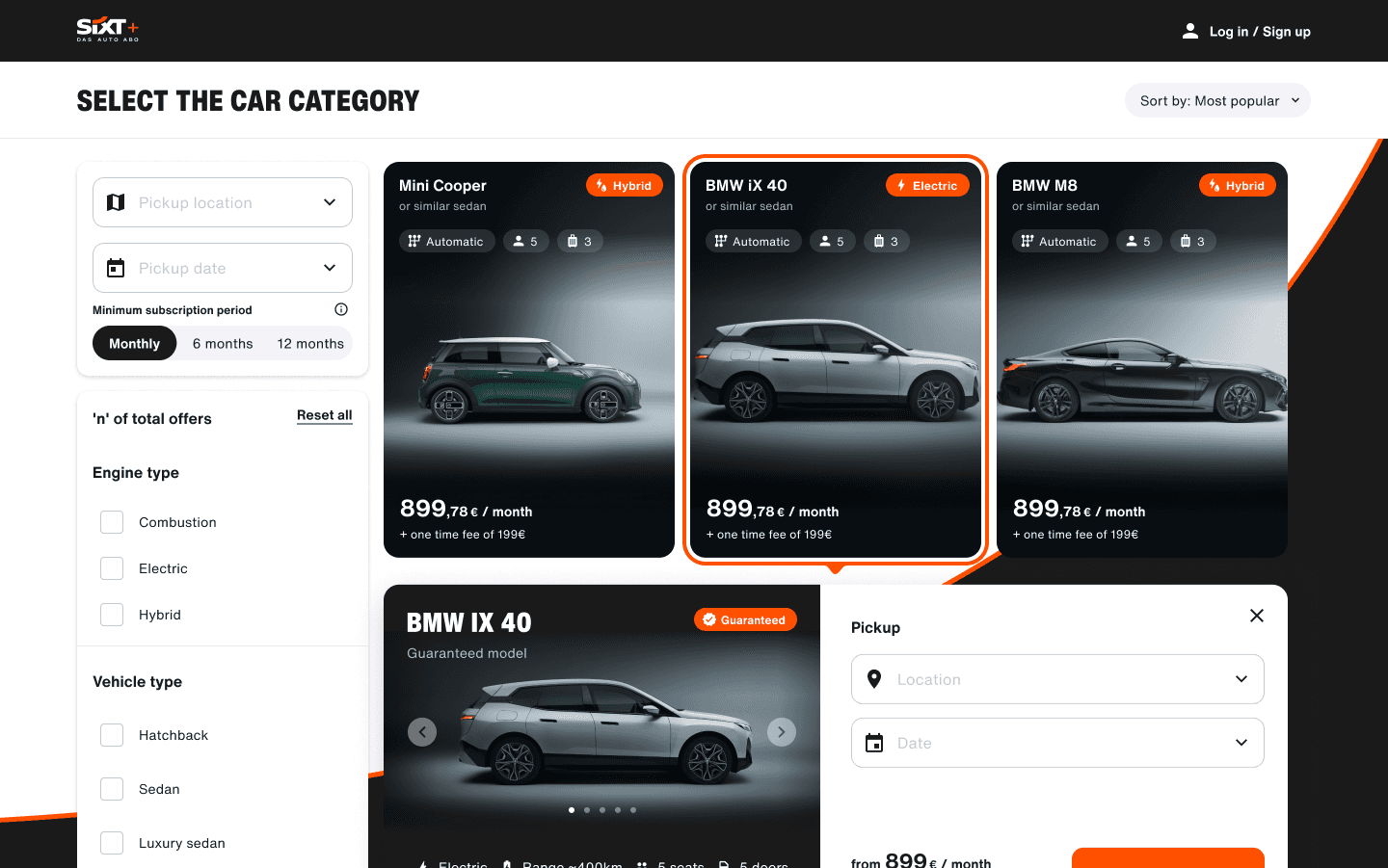Select the Monthly subscription period

tap(134, 343)
